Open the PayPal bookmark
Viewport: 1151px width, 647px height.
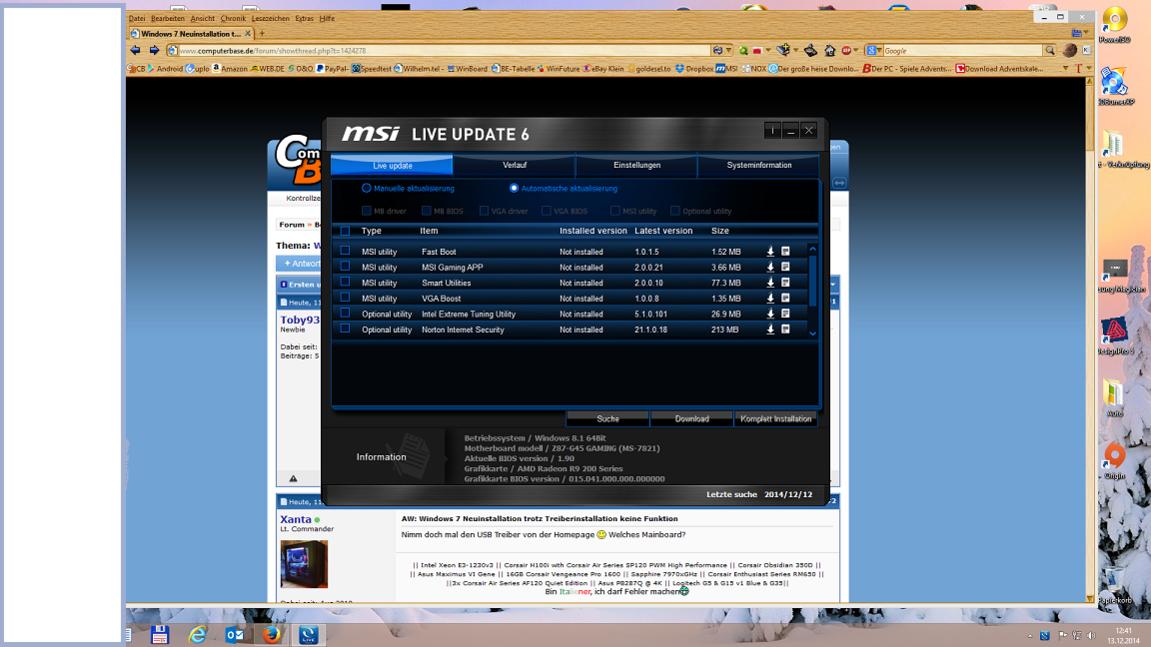(332, 68)
